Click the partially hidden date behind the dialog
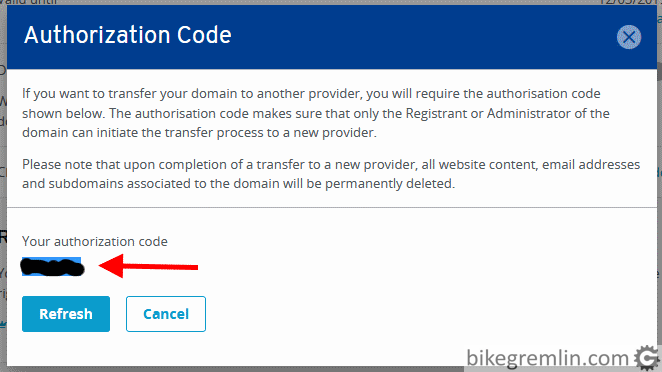 pyautogui.click(x=628, y=2)
